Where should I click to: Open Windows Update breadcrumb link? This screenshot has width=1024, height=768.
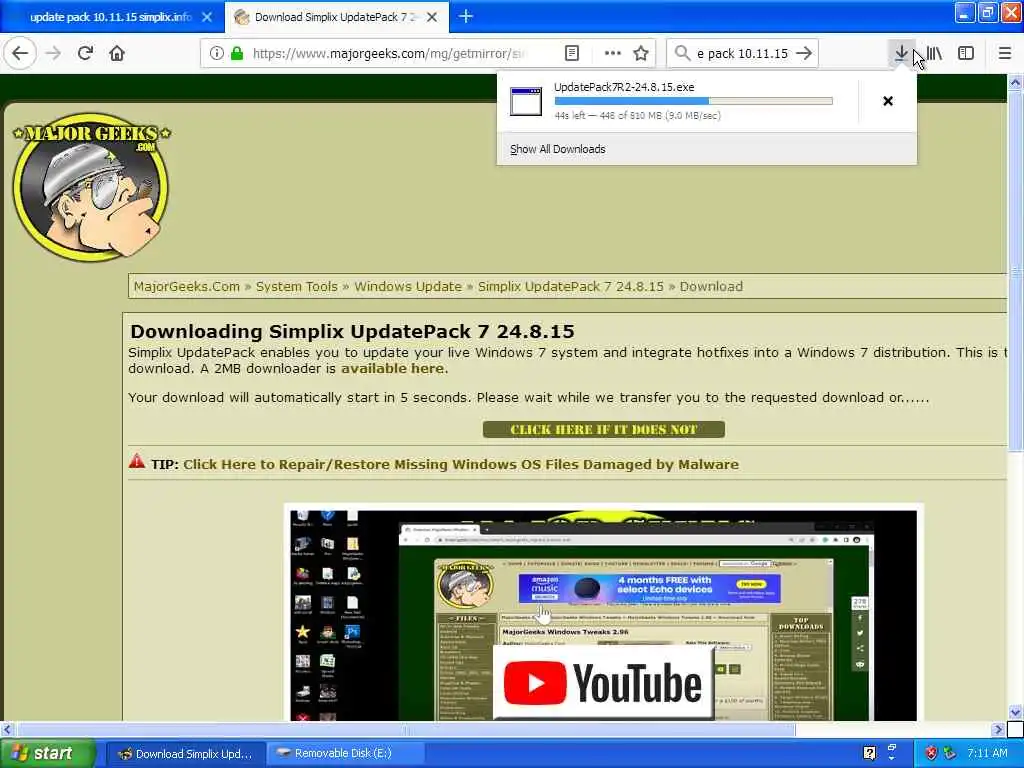[x=408, y=287]
